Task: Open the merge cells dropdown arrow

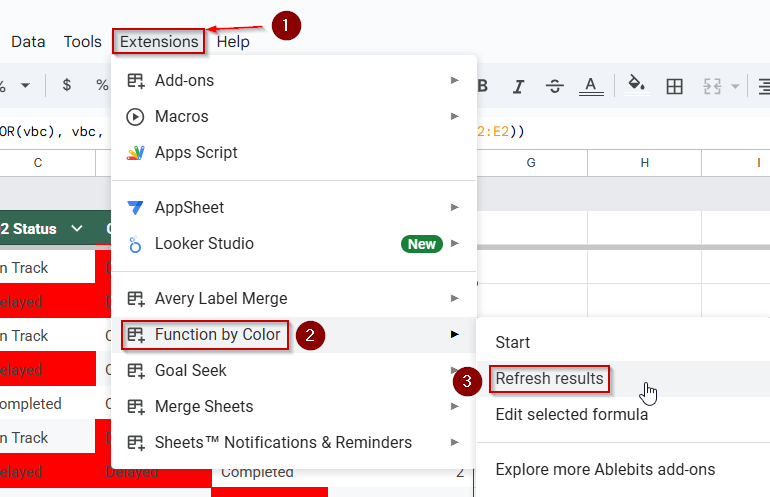Action: click(735, 86)
